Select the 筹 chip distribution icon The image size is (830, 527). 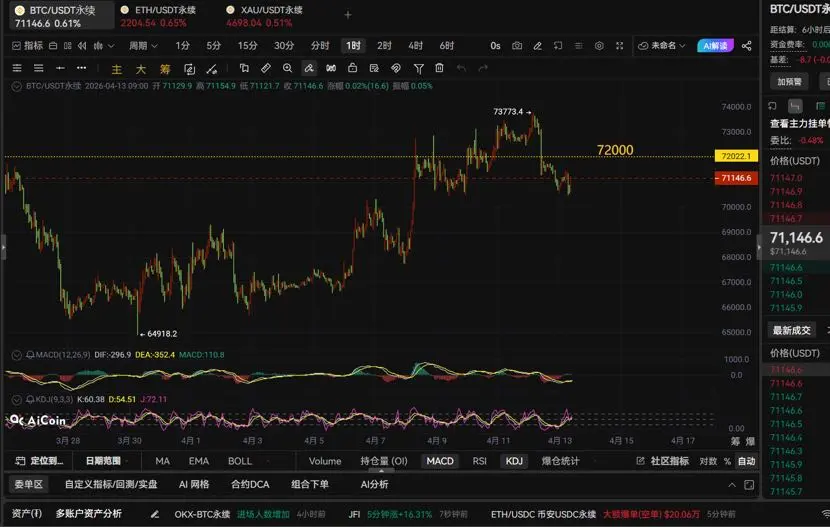point(165,69)
